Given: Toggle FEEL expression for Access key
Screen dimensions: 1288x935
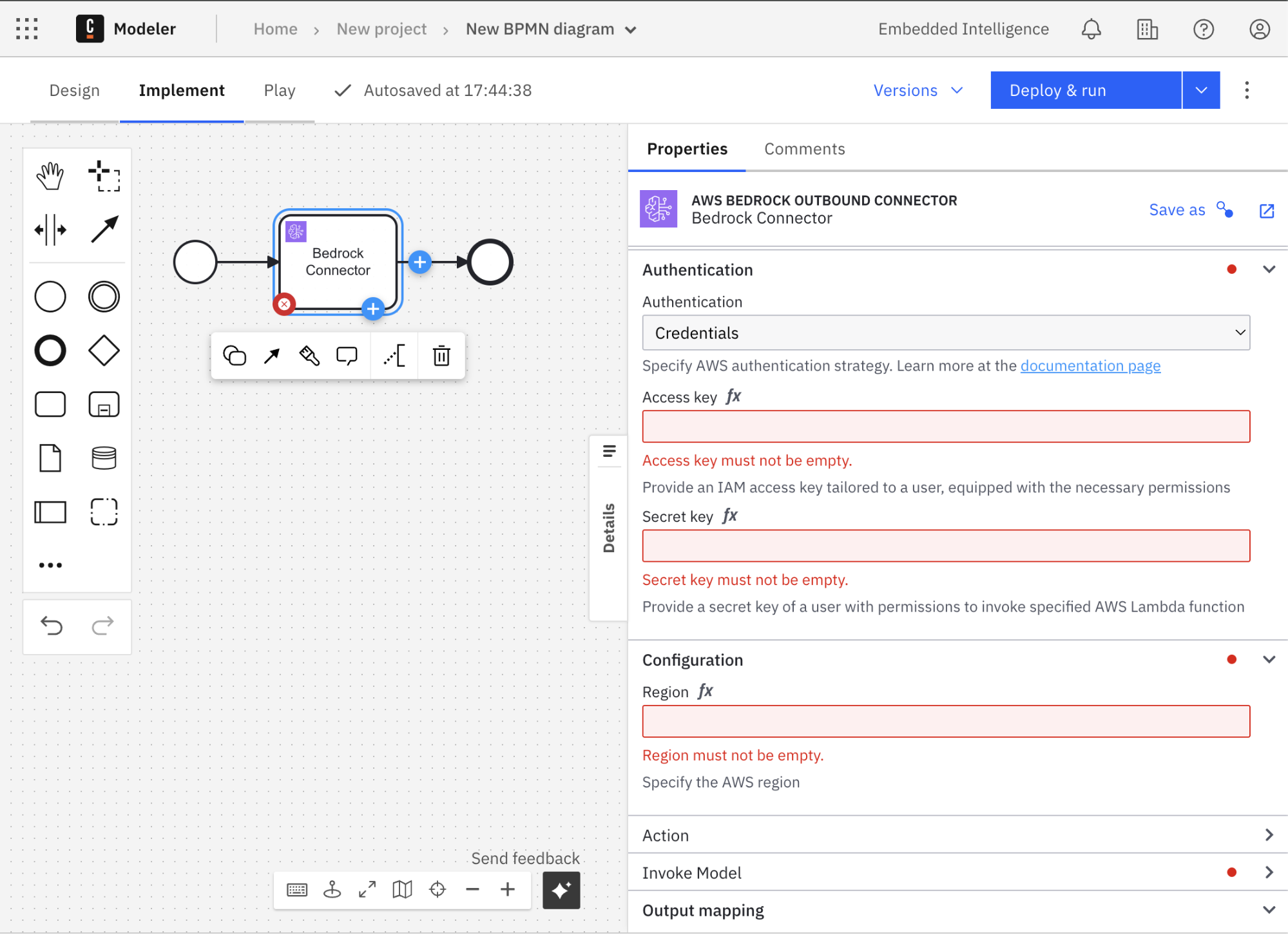Looking at the screenshot, I should click(733, 397).
